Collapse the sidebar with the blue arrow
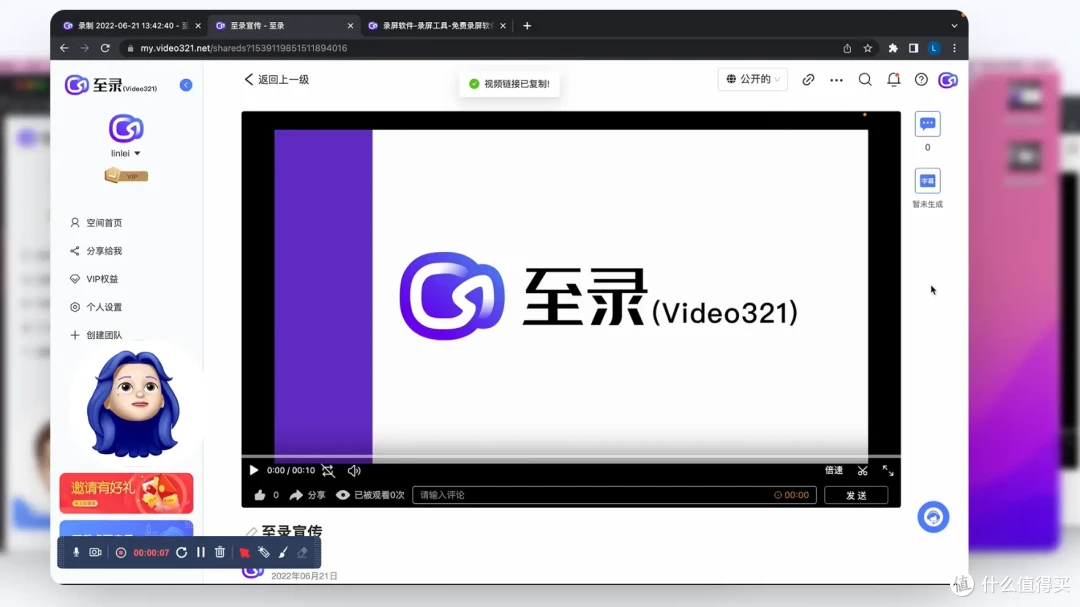The height and width of the screenshot is (607, 1080). pos(186,85)
